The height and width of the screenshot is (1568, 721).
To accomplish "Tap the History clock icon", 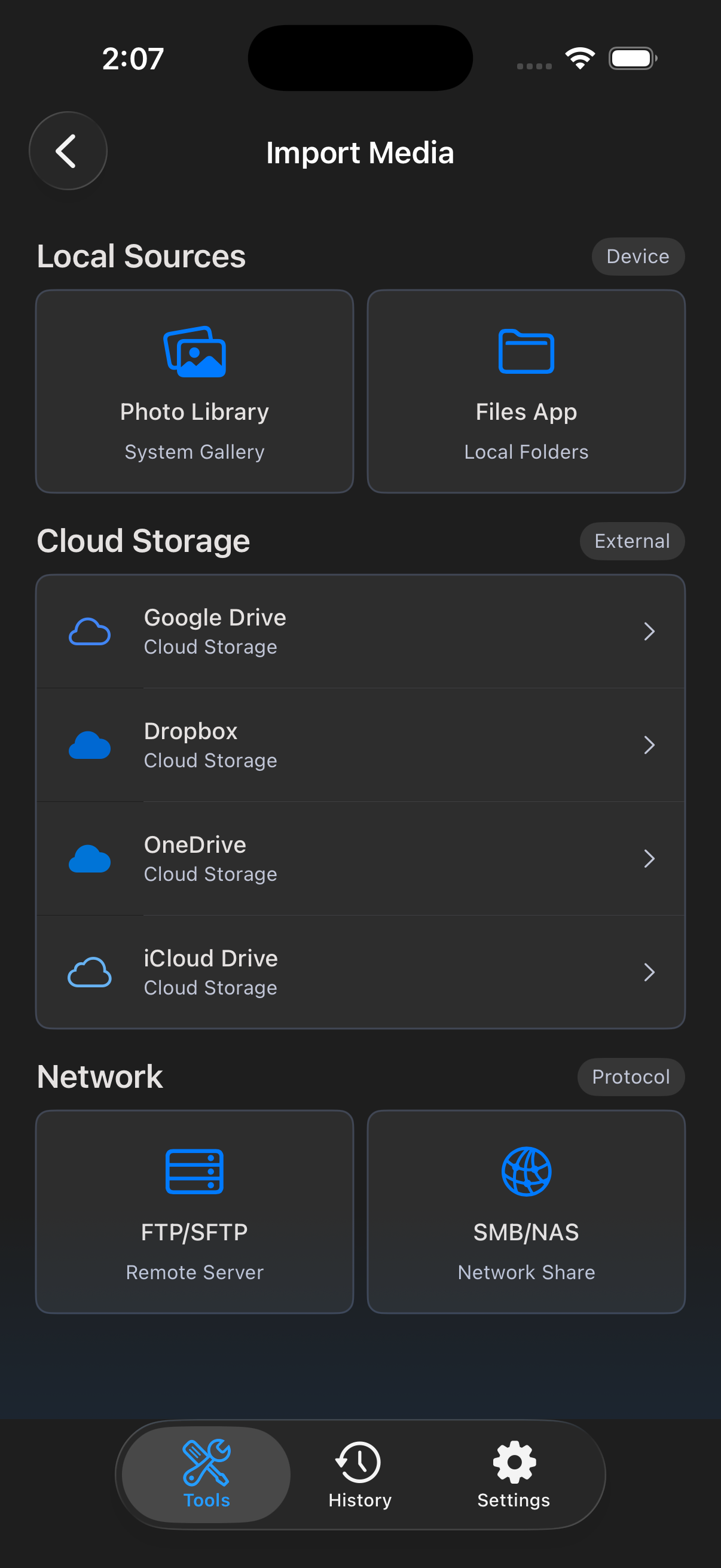I will tap(358, 1462).
